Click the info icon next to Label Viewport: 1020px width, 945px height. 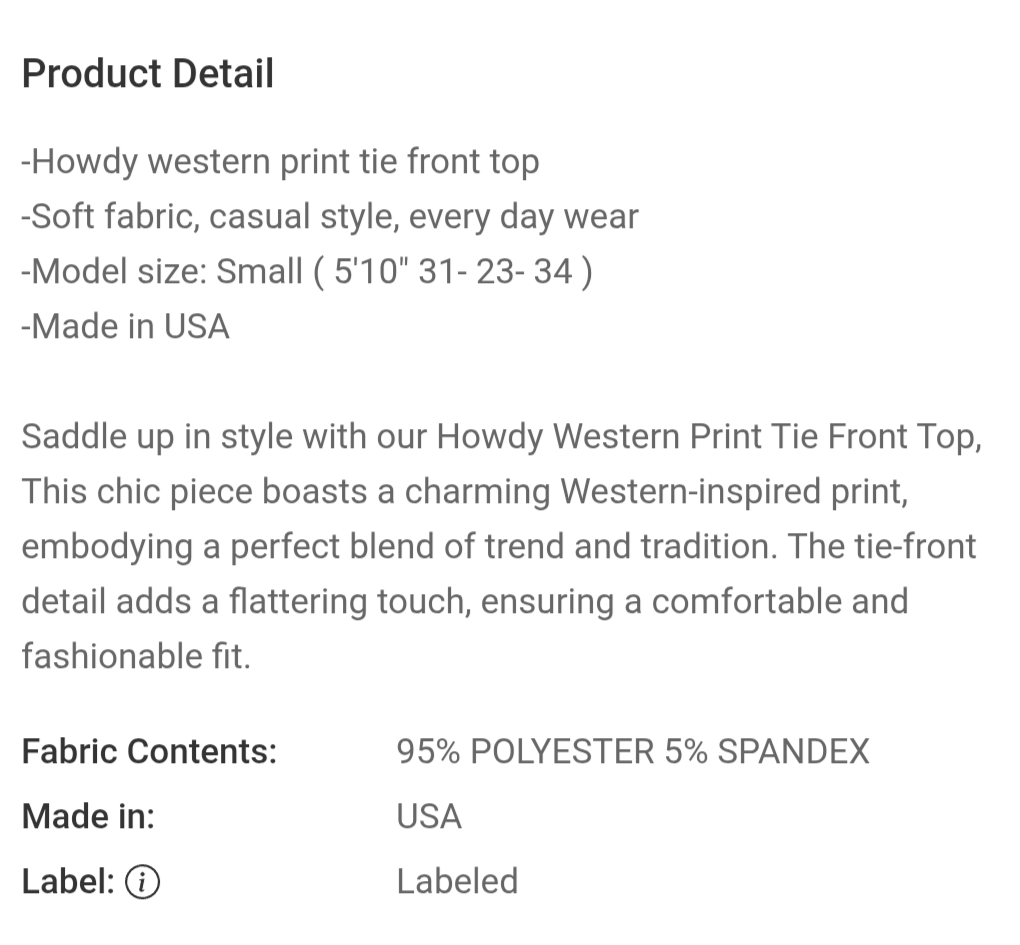tap(142, 882)
